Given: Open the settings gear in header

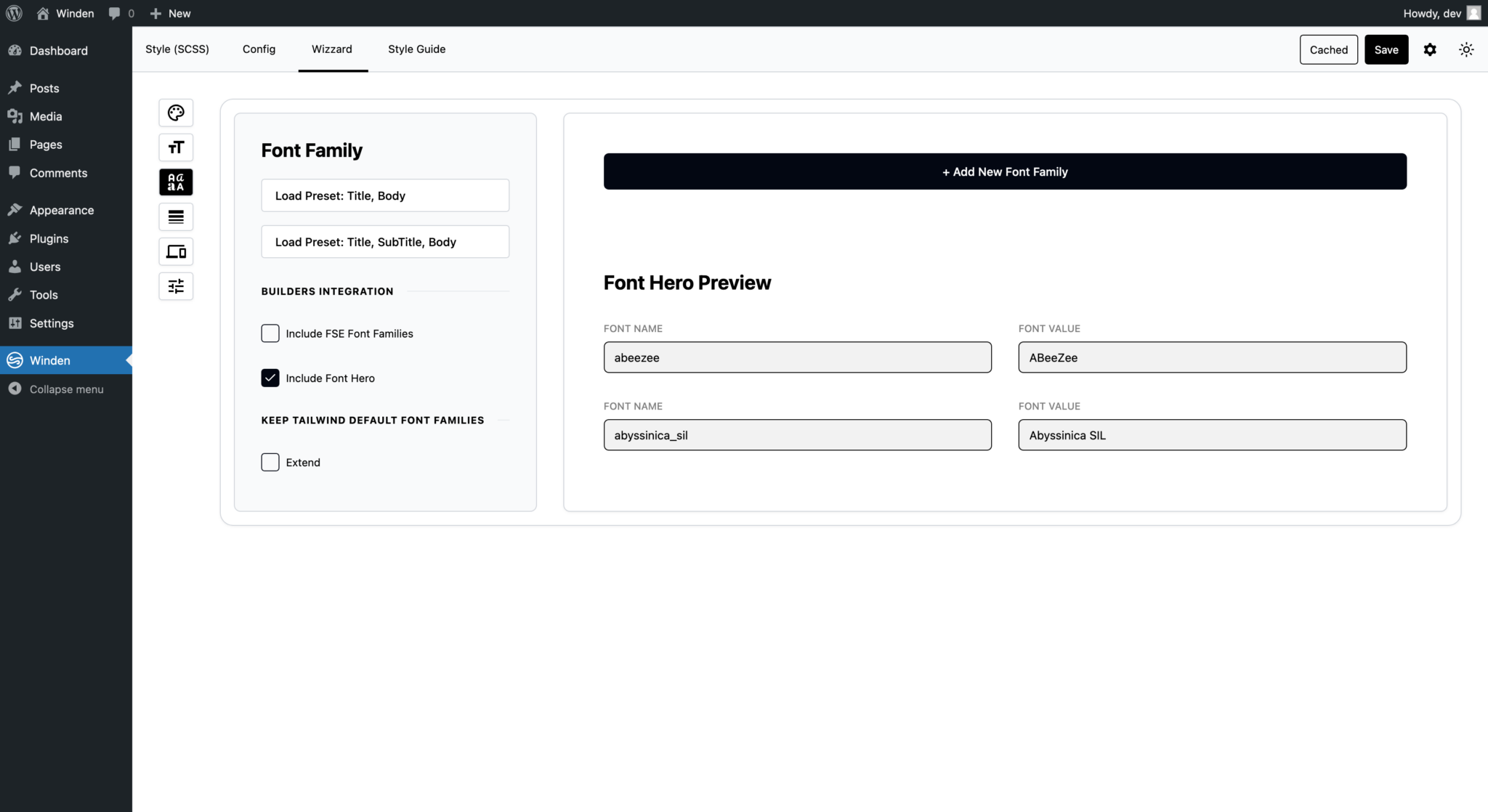Looking at the screenshot, I should pyautogui.click(x=1430, y=49).
